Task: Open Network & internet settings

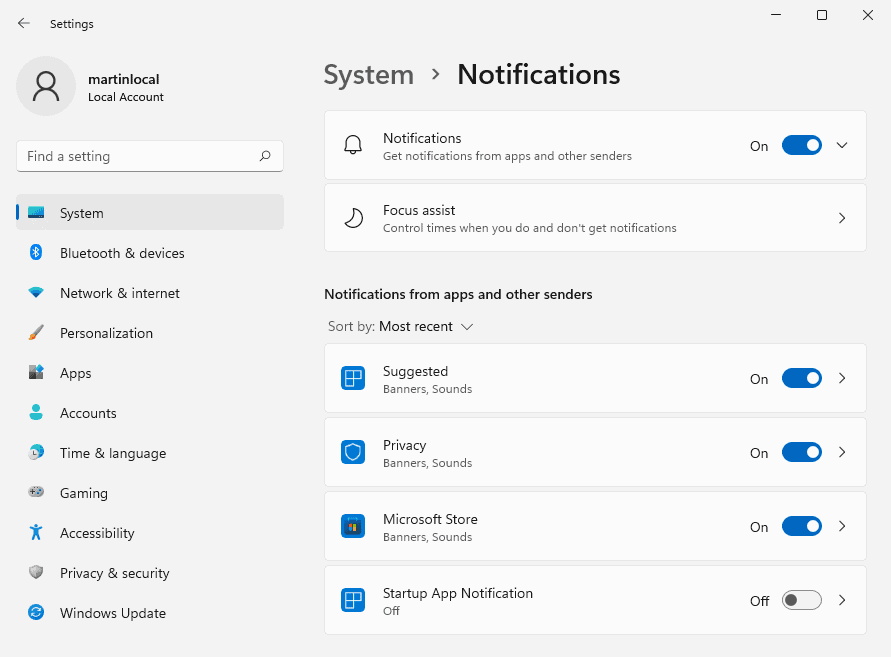Action: [x=150, y=293]
